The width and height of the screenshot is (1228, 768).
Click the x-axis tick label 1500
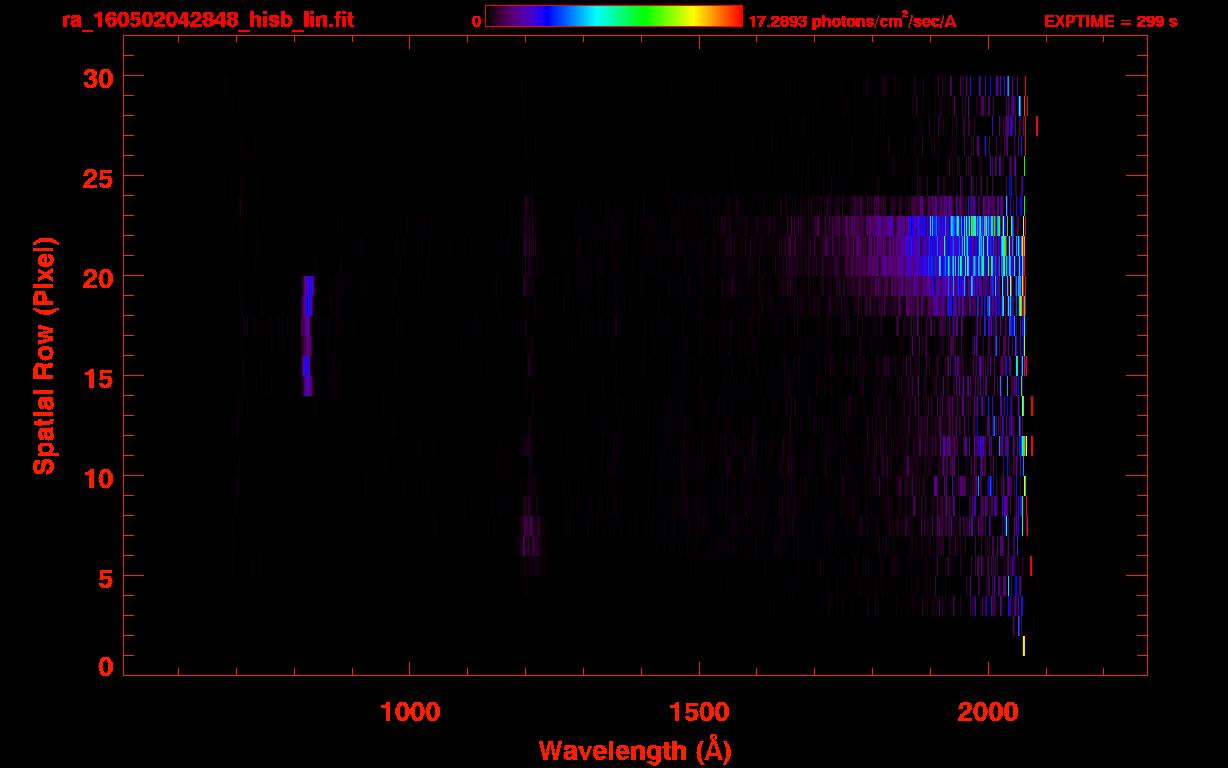pyautogui.click(x=698, y=711)
